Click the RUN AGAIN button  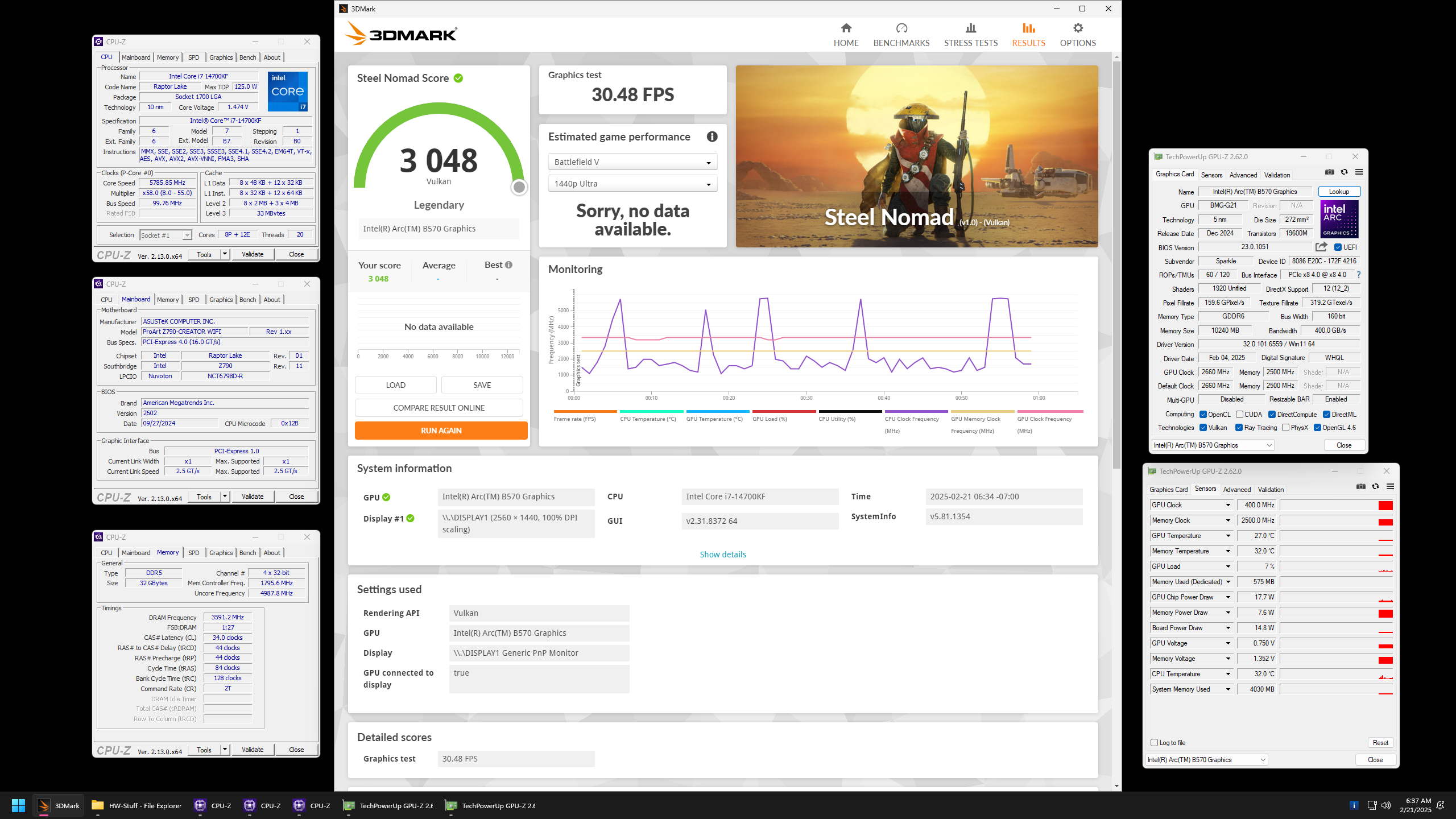point(441,431)
